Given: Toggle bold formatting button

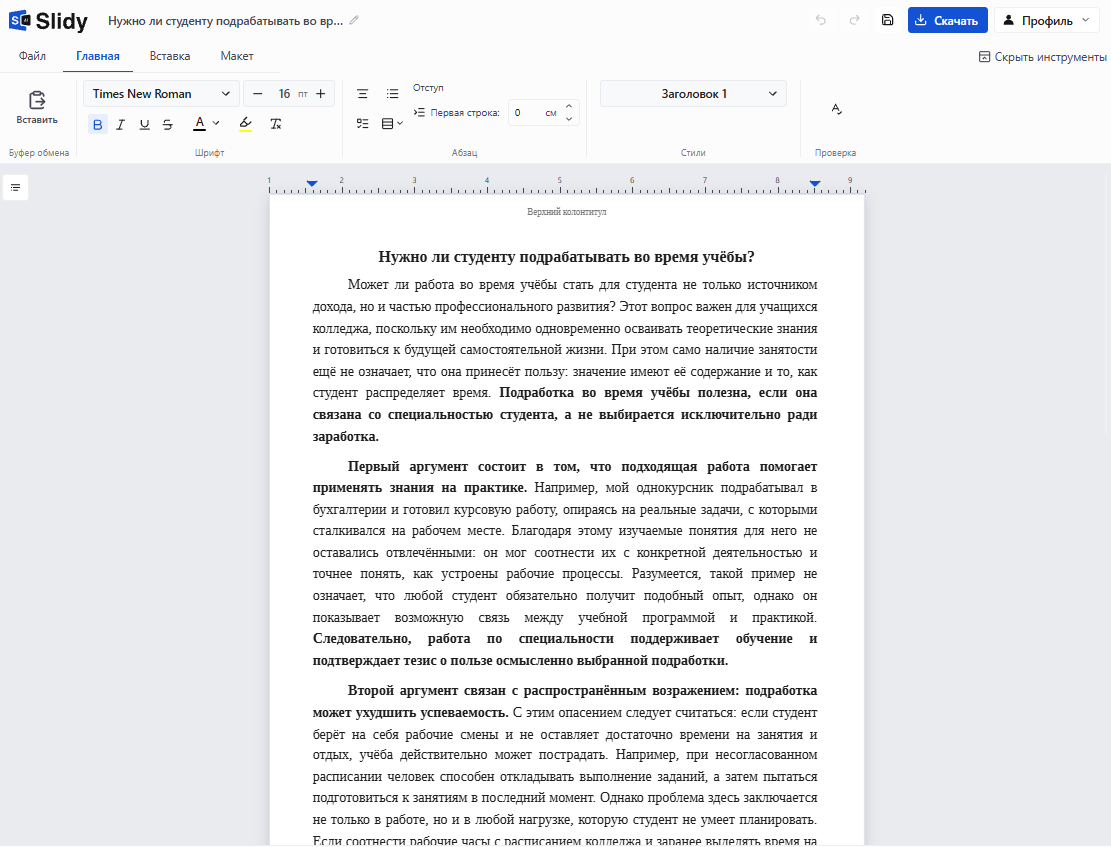Looking at the screenshot, I should click(98, 125).
